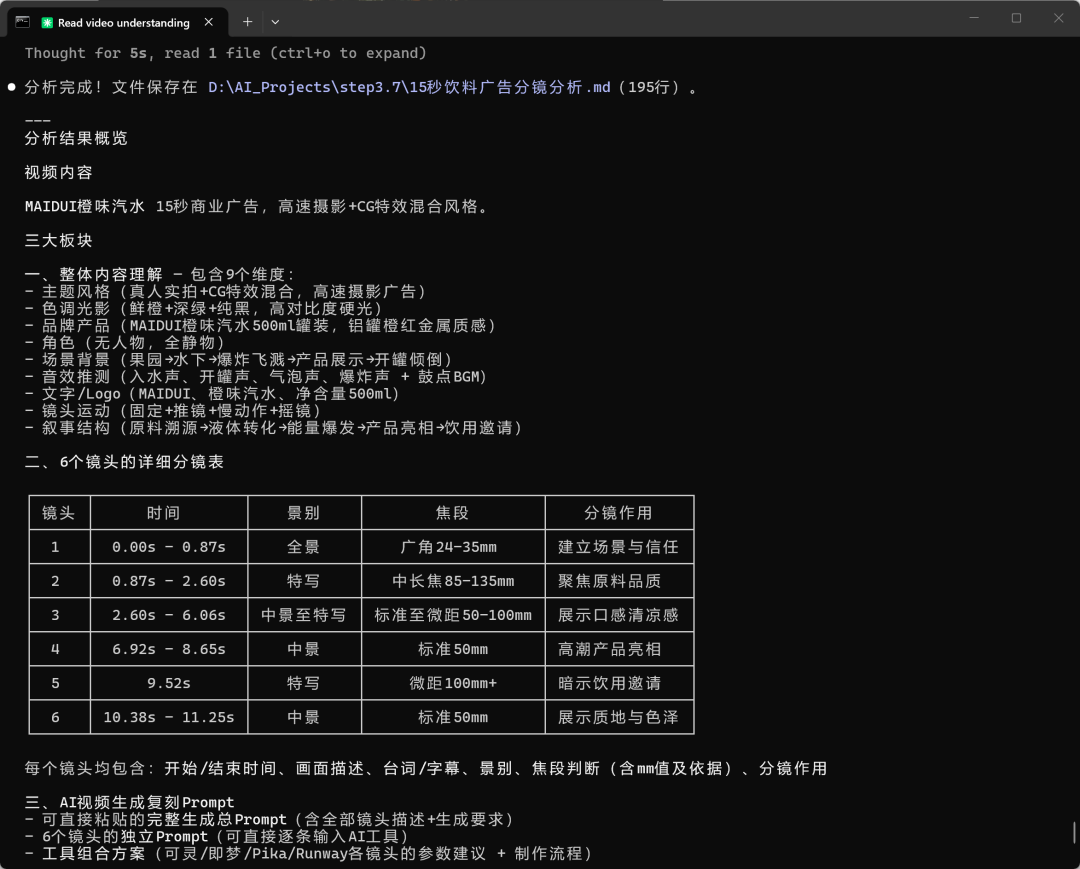This screenshot has width=1080, height=869.
Task: Open a new terminal tab with the plus button
Action: click(247, 22)
